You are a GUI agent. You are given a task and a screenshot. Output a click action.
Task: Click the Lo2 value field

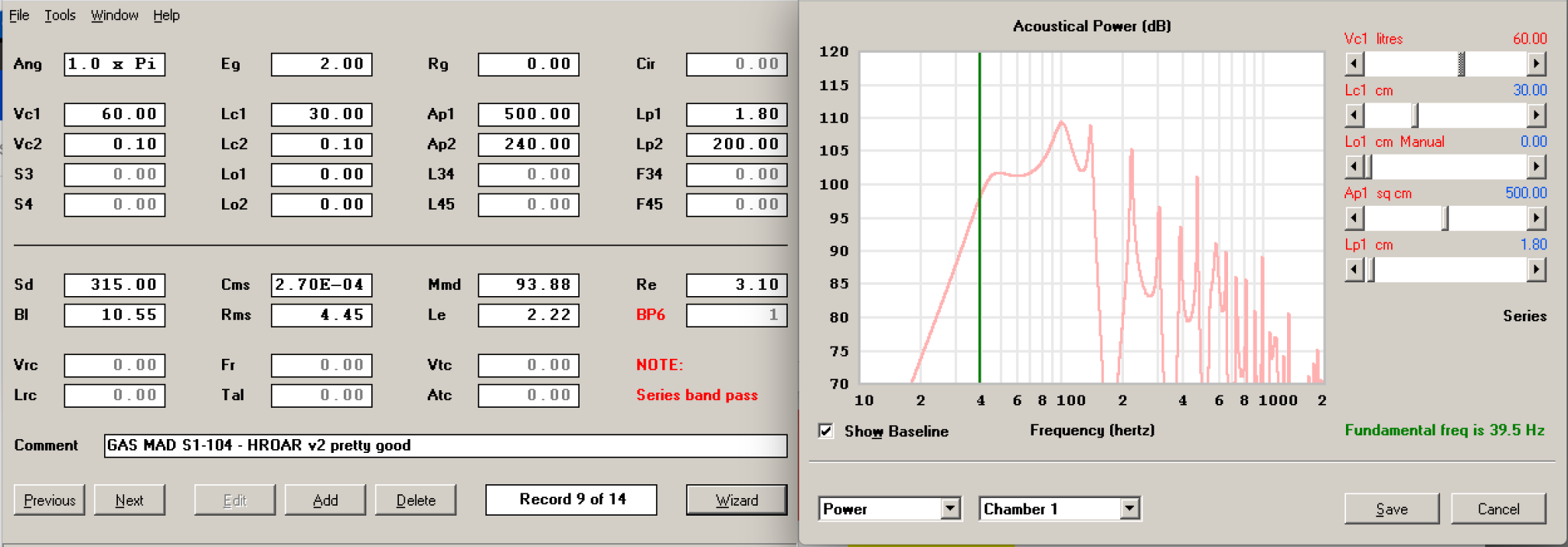[x=322, y=205]
